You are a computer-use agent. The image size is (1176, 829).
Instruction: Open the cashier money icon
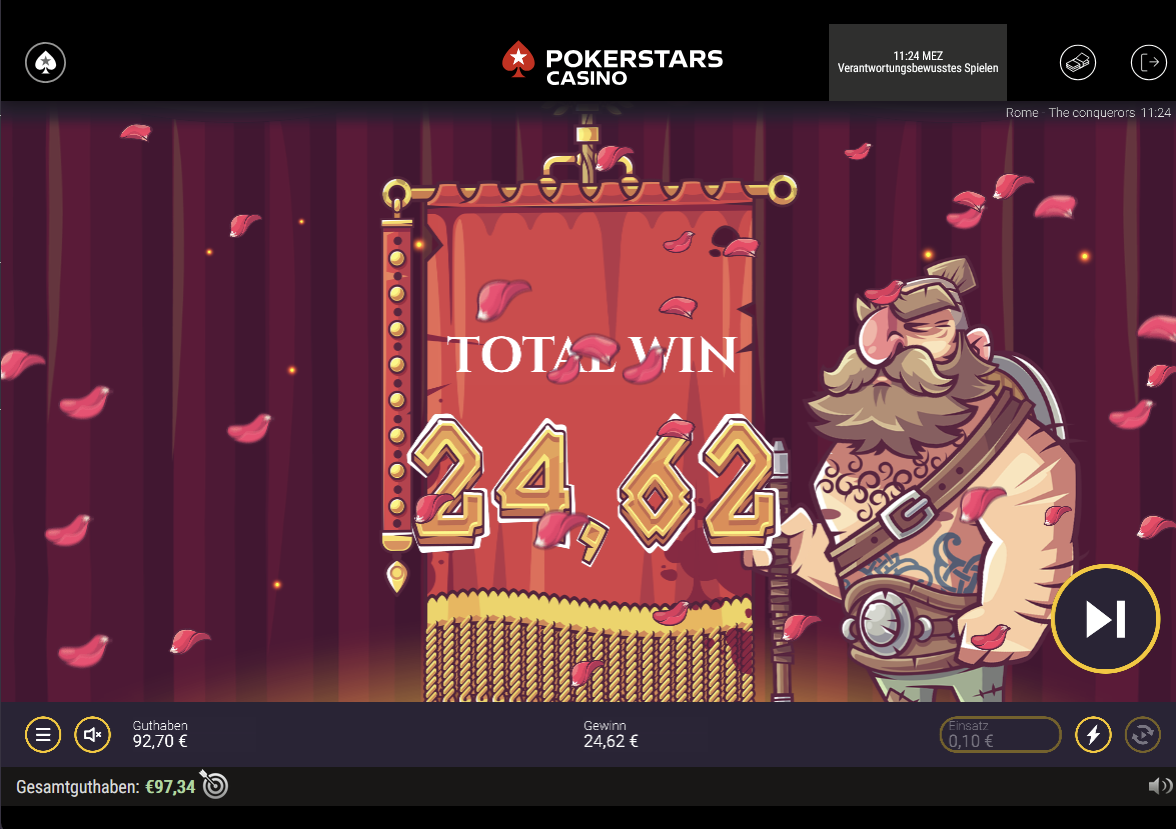click(x=1078, y=62)
